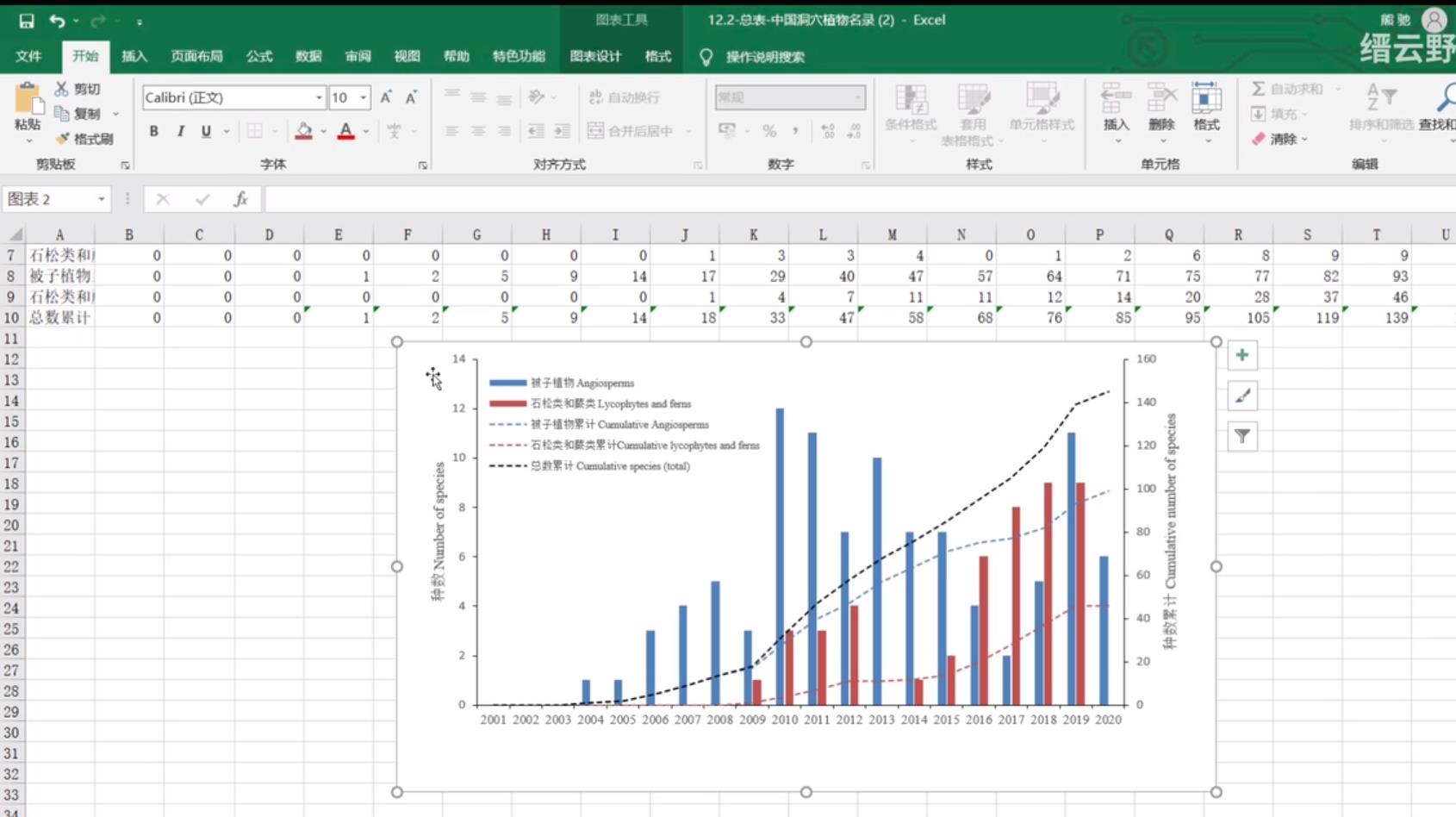Click the secondary axis title Cumulative number of species
The image size is (1456, 817).
coord(1170,532)
